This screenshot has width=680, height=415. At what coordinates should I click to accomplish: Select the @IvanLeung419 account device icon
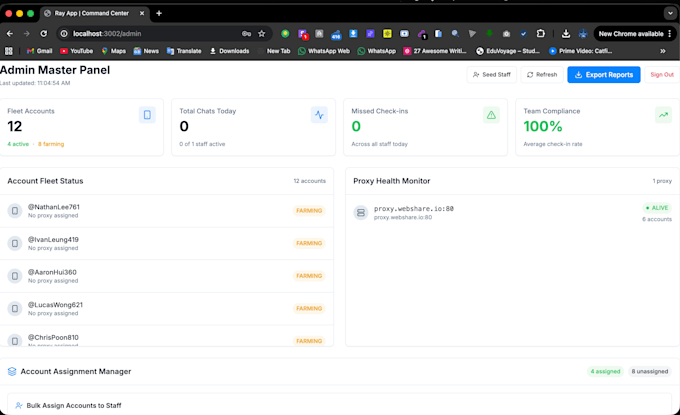pos(15,243)
